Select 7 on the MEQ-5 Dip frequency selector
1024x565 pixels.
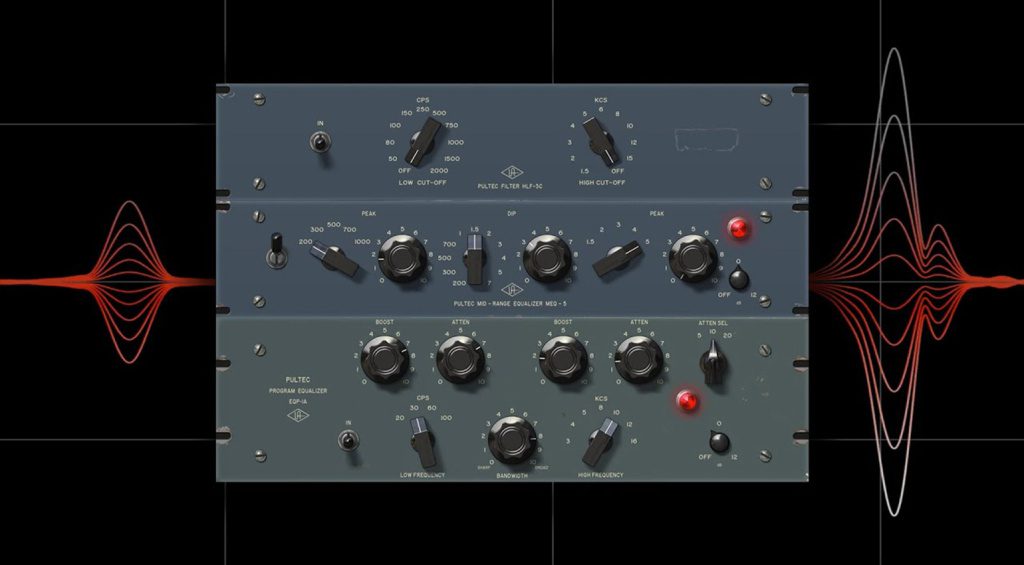coord(490,283)
